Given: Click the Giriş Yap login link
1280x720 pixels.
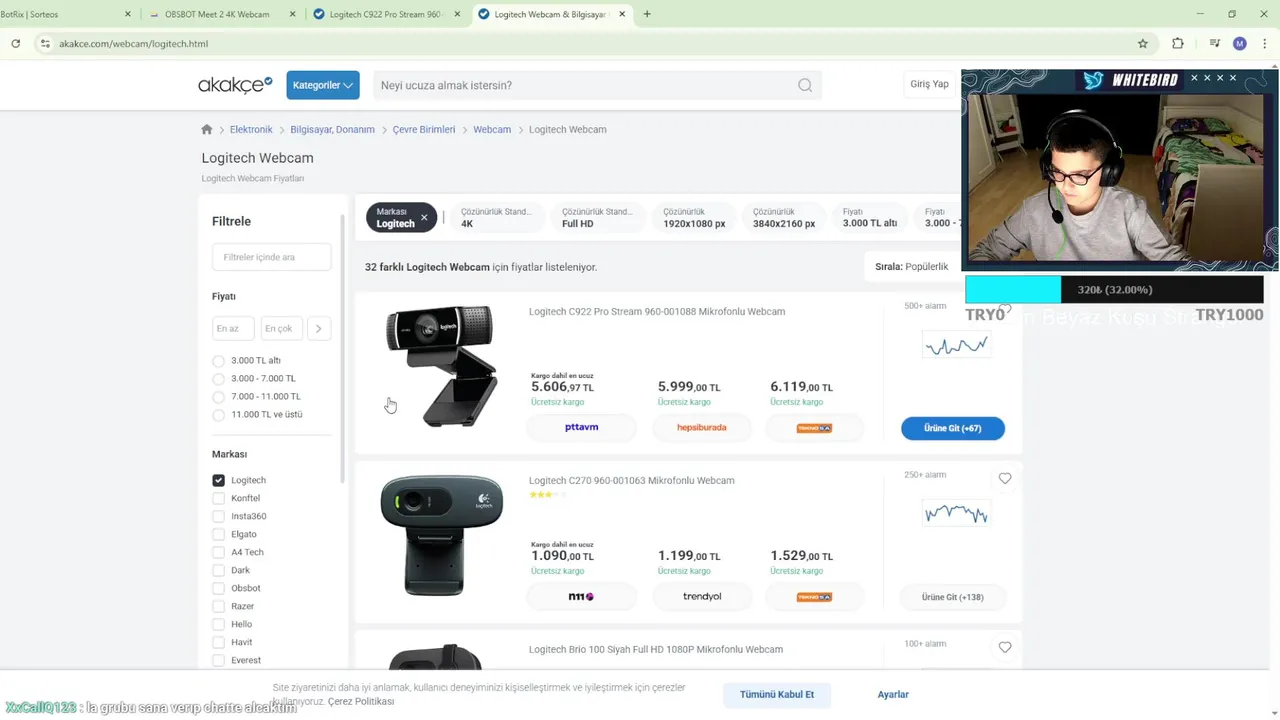Looking at the screenshot, I should click(x=929, y=84).
